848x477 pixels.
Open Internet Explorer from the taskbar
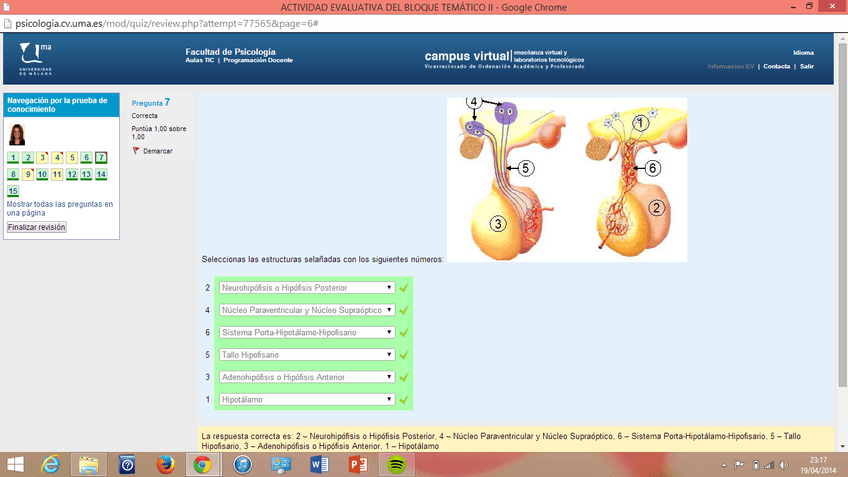[x=50, y=464]
